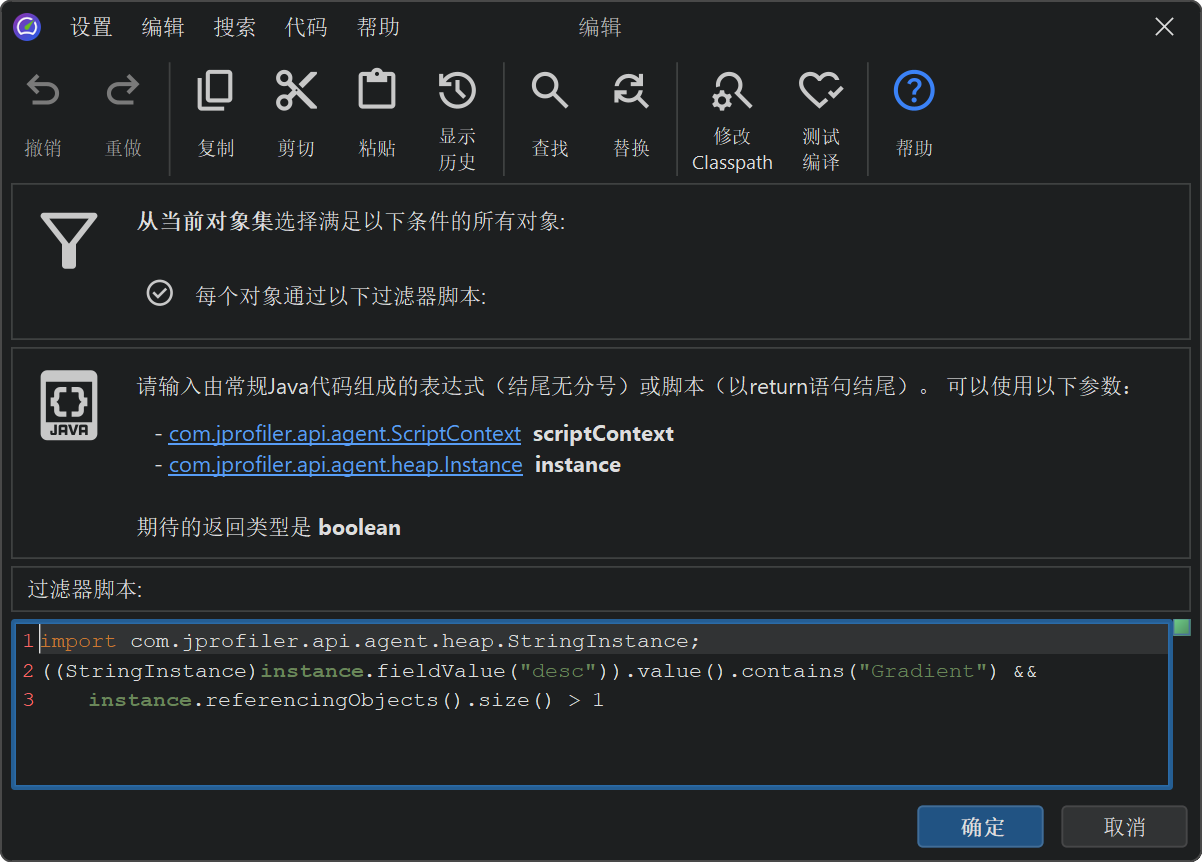
Task: Select the Cut (剪切) scissors icon
Action: [296, 92]
